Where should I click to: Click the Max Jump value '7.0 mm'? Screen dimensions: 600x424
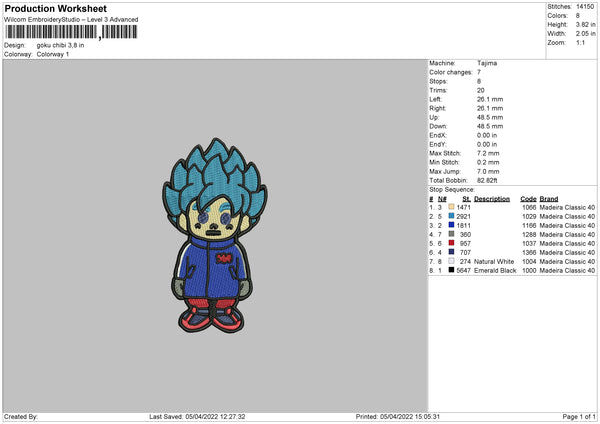pos(488,171)
